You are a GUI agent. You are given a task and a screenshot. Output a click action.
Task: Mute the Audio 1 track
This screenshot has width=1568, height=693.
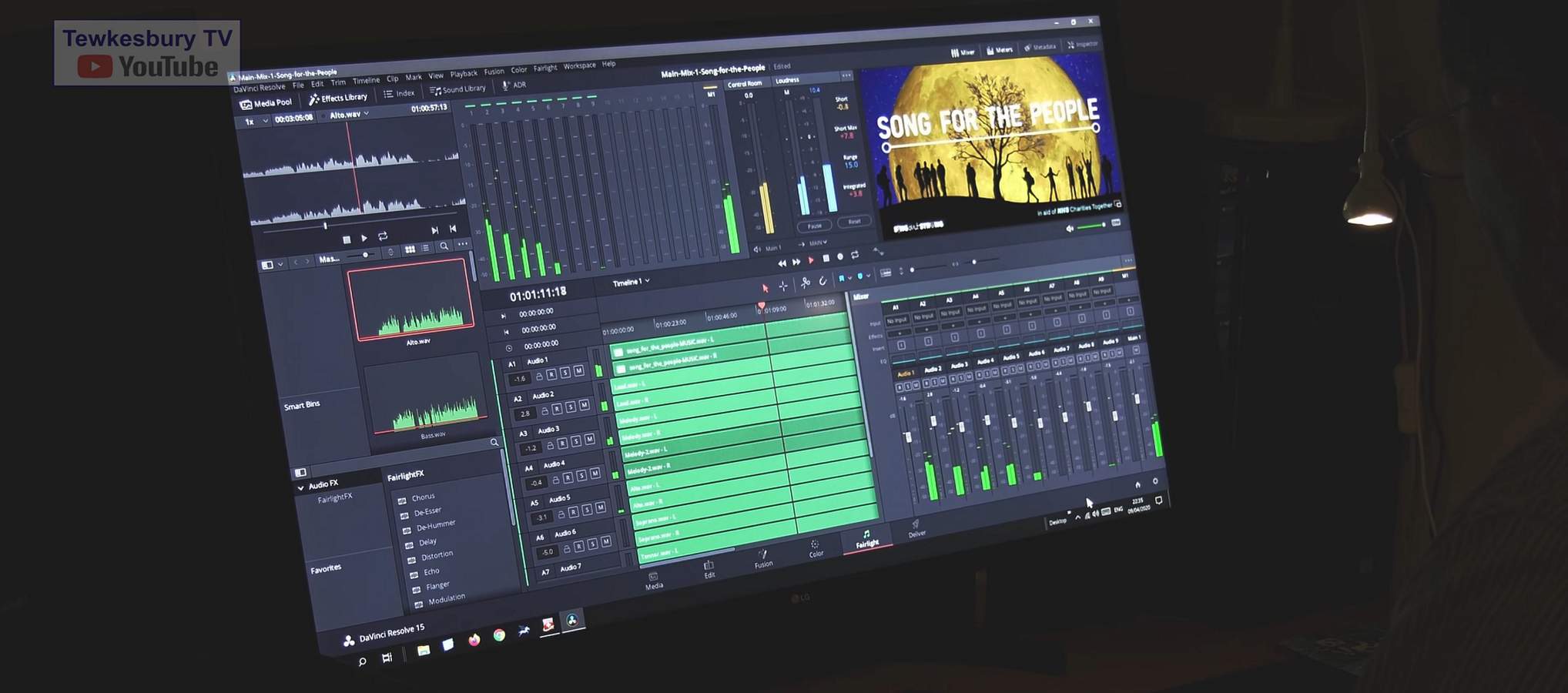pos(578,371)
